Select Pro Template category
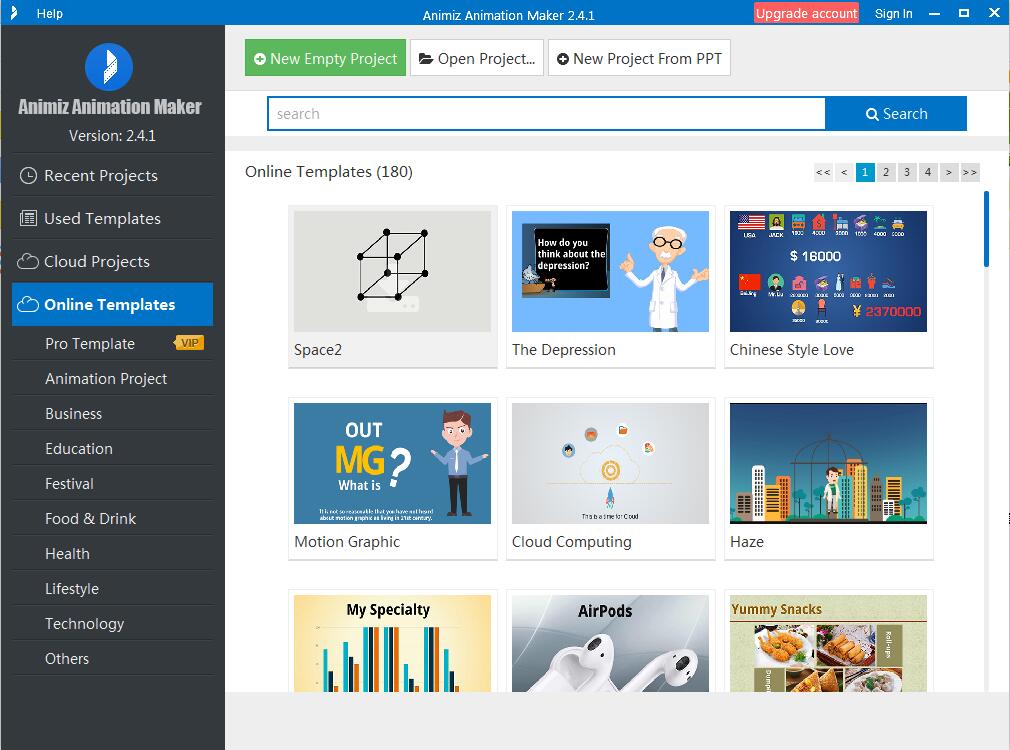 (112, 343)
